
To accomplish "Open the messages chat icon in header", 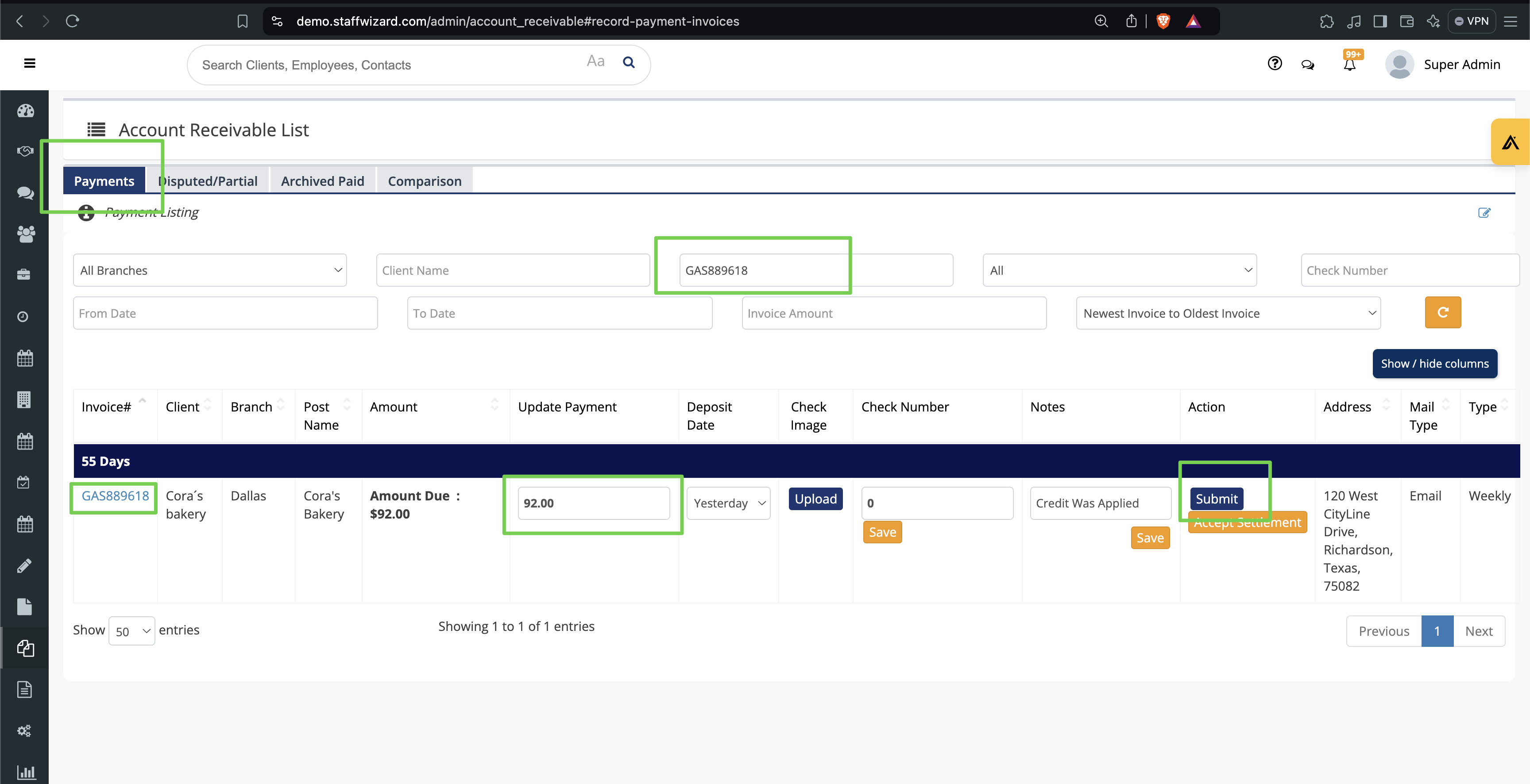I will pyautogui.click(x=1308, y=65).
